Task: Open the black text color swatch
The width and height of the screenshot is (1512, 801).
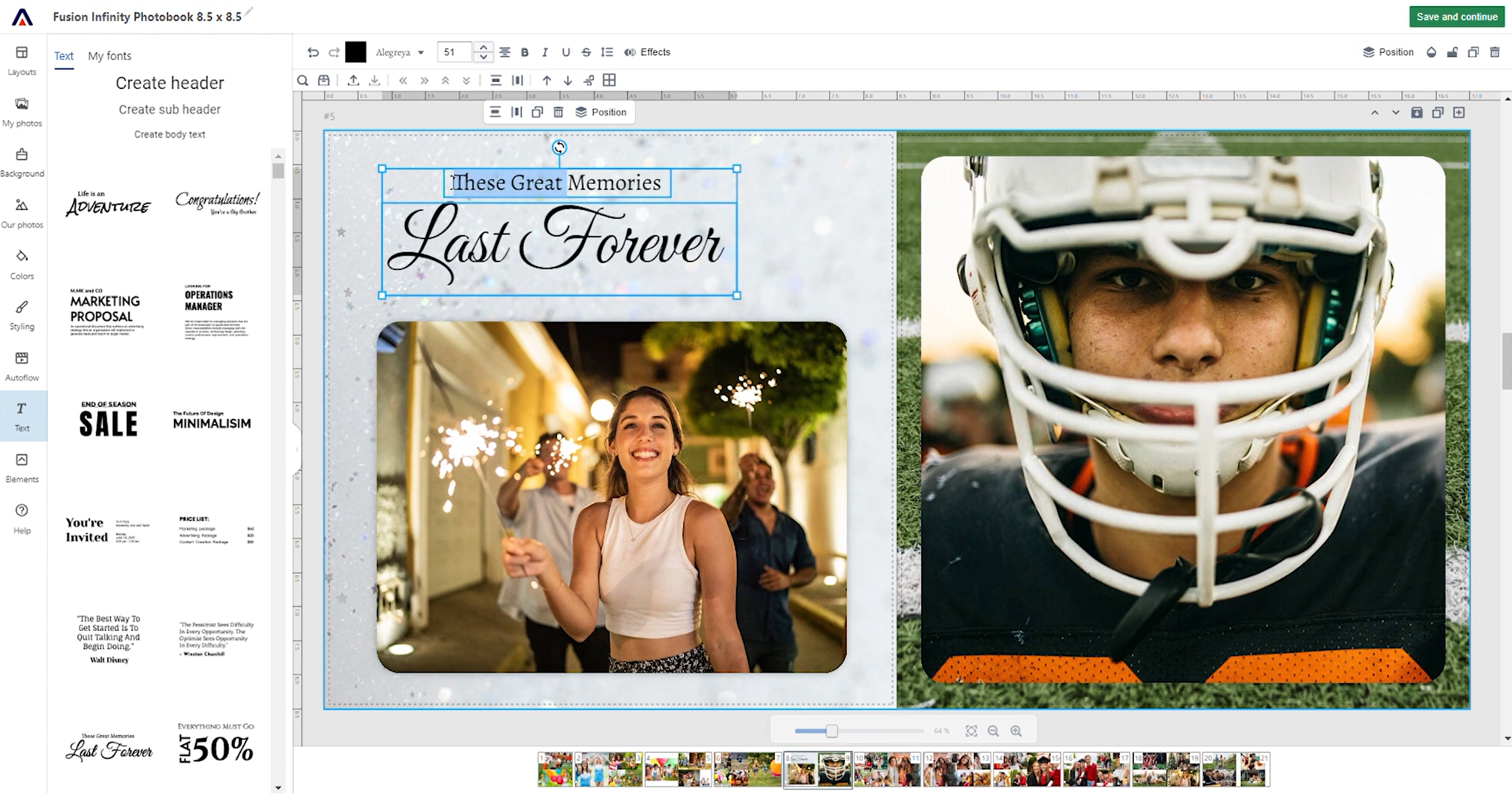Action: click(356, 52)
